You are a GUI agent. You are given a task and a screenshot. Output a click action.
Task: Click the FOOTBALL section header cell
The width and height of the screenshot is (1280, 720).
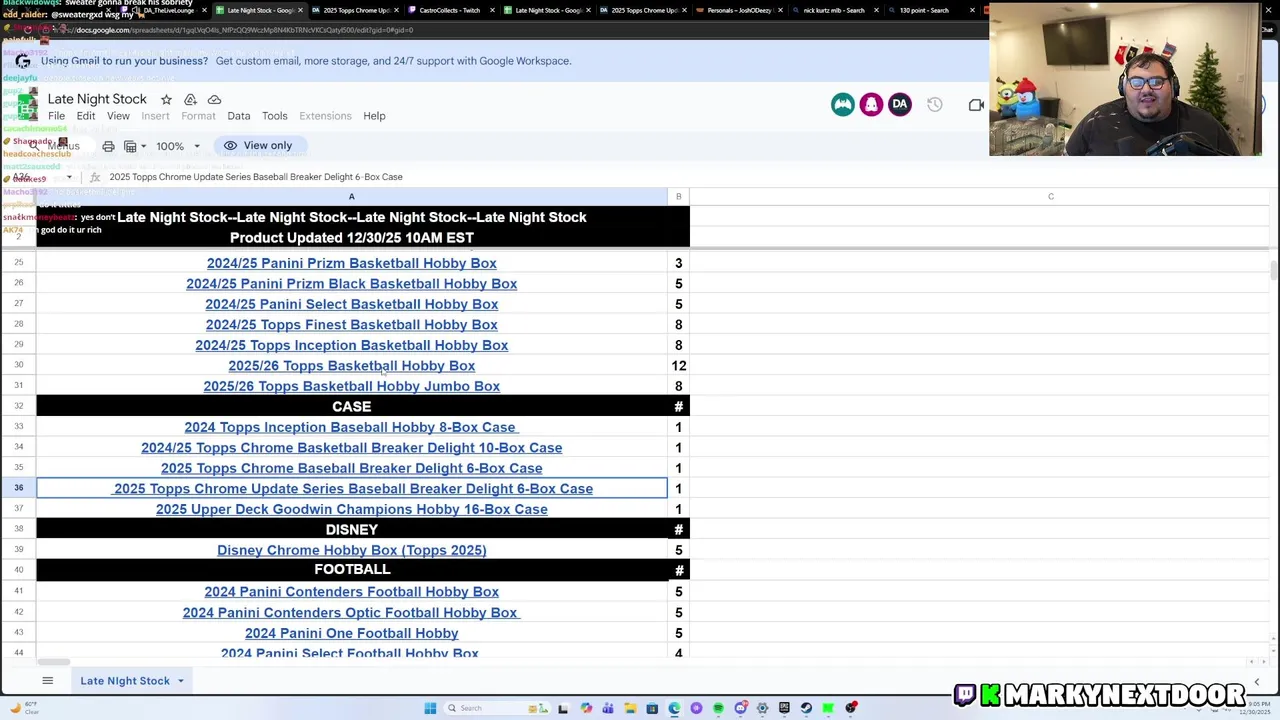pyautogui.click(x=351, y=570)
